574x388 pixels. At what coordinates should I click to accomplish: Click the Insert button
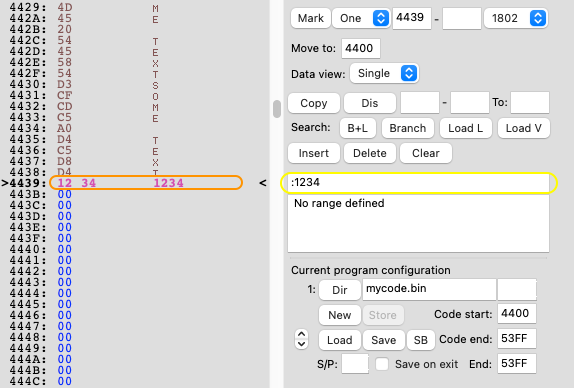tap(314, 153)
